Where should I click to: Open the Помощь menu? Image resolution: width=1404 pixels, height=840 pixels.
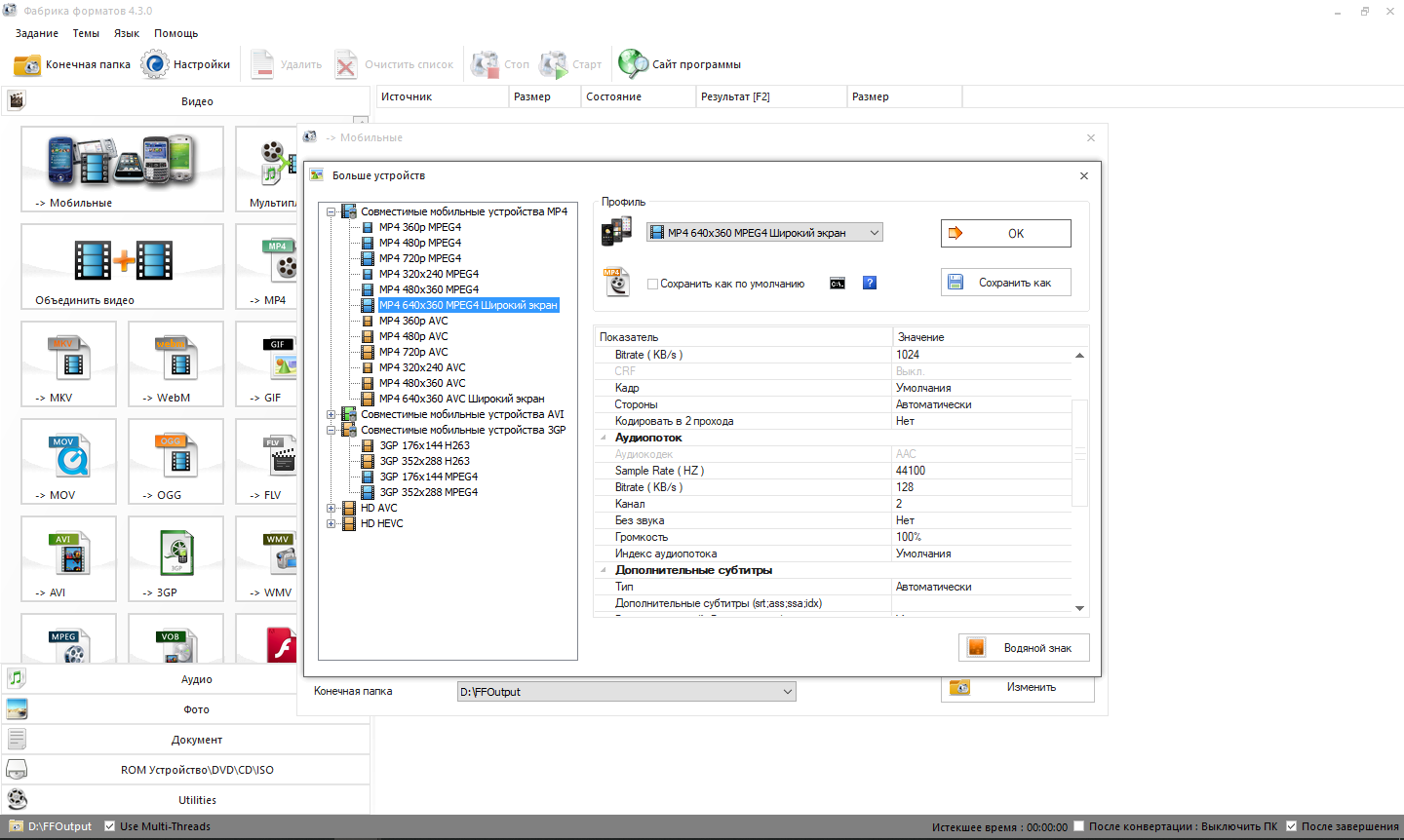175,33
